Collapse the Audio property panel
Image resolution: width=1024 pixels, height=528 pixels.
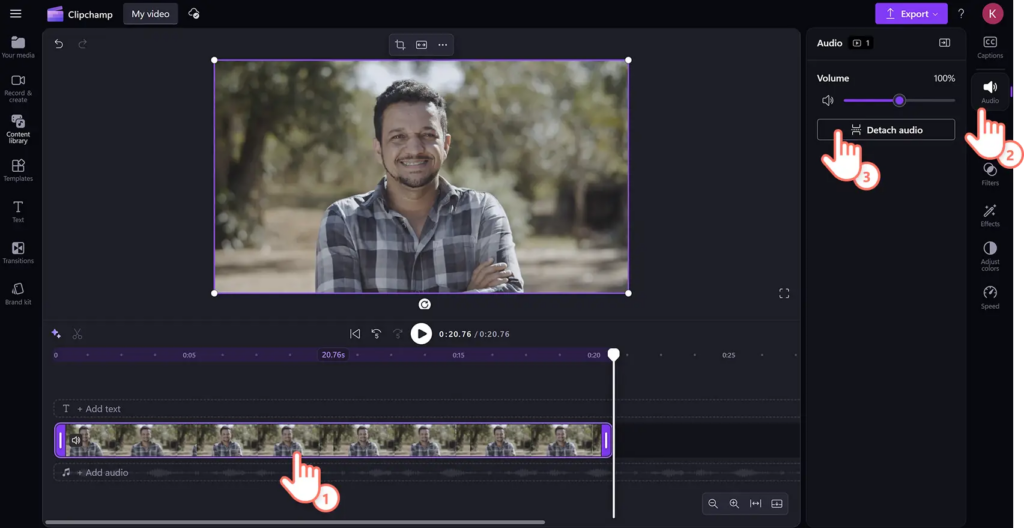click(x=944, y=43)
